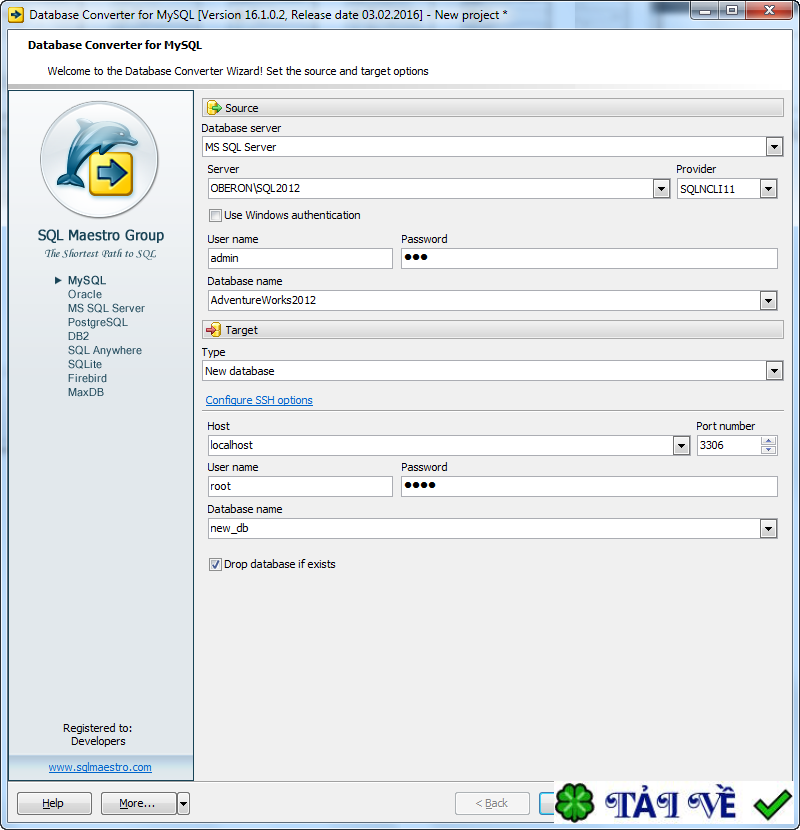
Task: Expand the dropdown arrow next to More...
Action: click(x=181, y=803)
